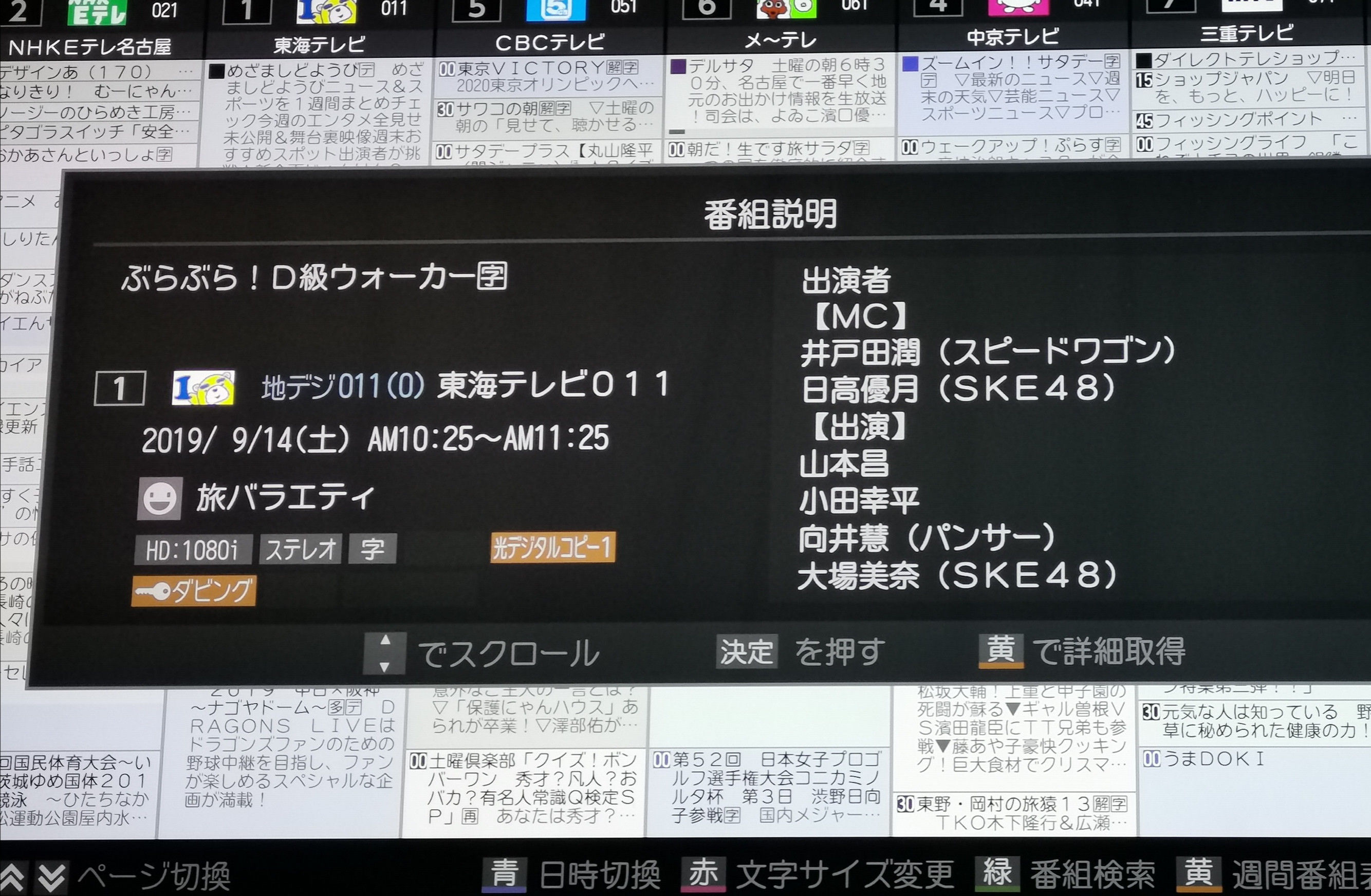Click the Tokai TV mascot logo in dialog
1371x896 pixels.
pyautogui.click(x=203, y=387)
